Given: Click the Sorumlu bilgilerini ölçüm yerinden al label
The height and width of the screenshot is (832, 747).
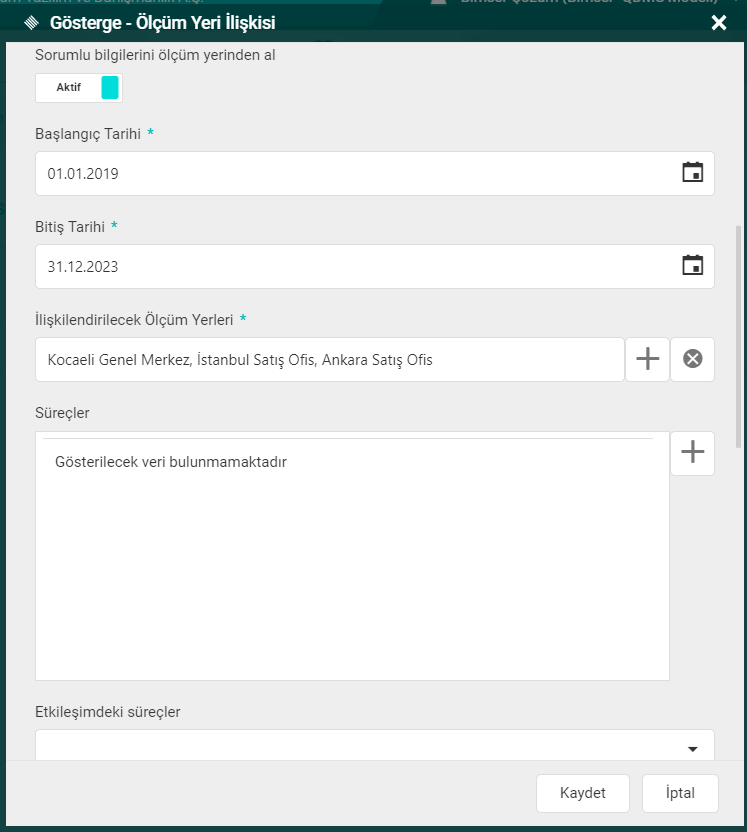Looking at the screenshot, I should 155,55.
